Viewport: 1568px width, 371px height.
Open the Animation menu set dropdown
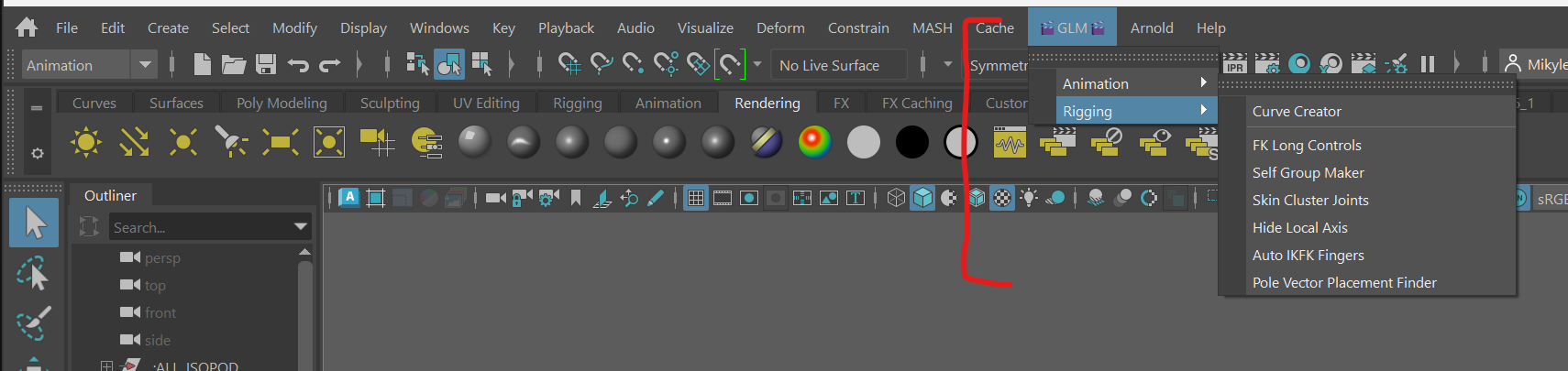click(145, 65)
